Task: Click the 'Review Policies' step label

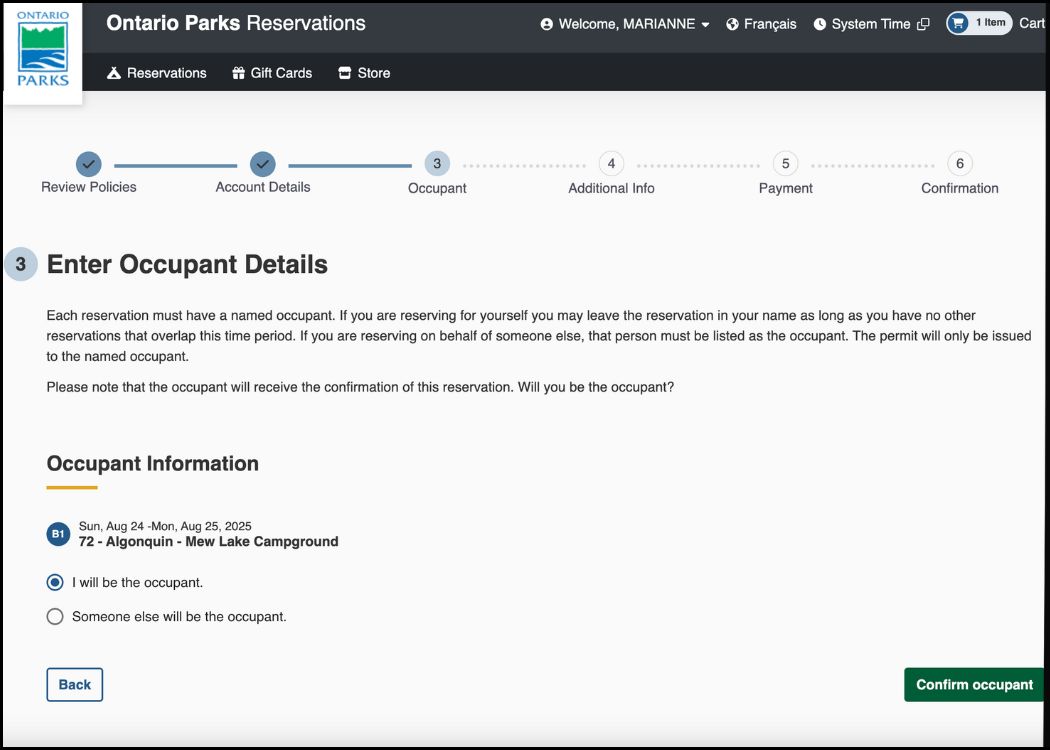Action: 88,187
